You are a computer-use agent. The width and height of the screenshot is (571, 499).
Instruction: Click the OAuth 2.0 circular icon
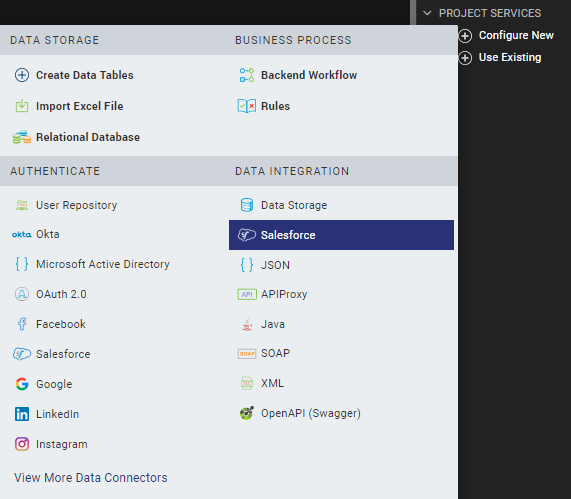coord(22,294)
